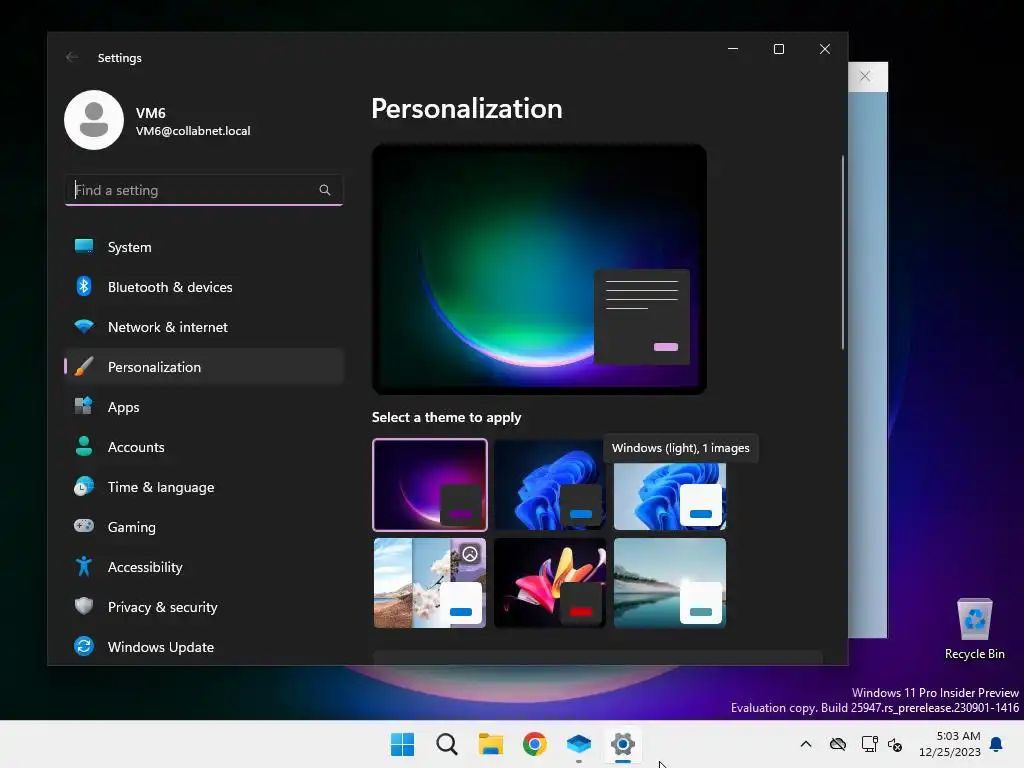This screenshot has width=1024, height=768.
Task: Open Bluetooth & devices settings
Action: pyautogui.click(x=204, y=287)
